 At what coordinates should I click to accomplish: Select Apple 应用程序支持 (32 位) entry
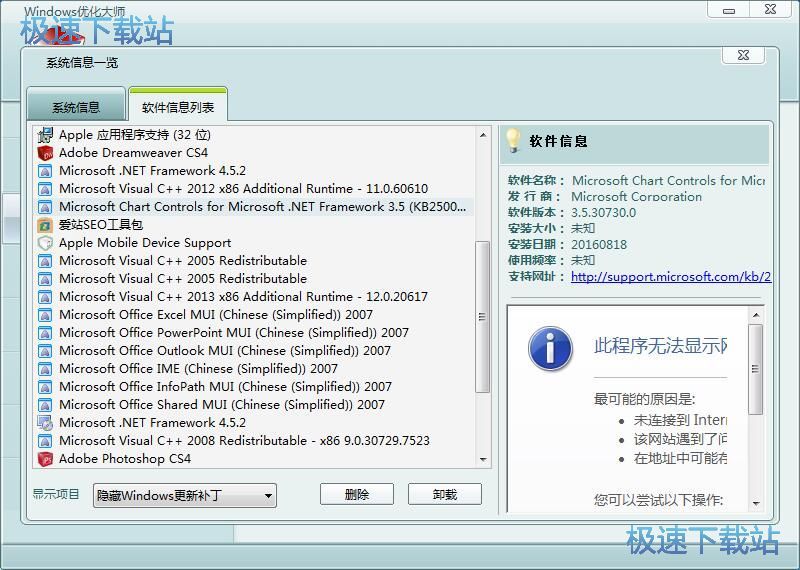[x=135, y=135]
